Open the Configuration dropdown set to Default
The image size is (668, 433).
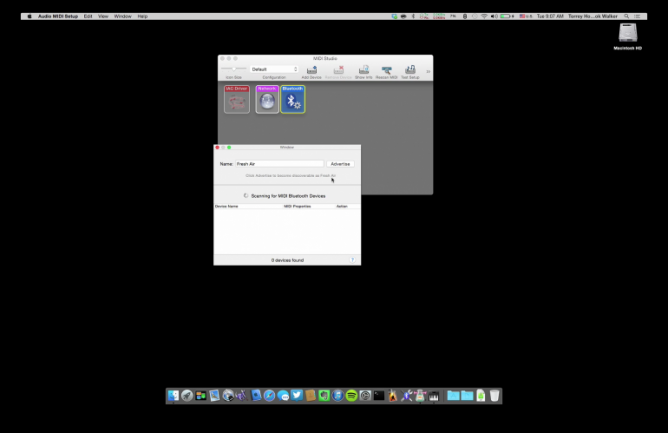[x=274, y=69]
